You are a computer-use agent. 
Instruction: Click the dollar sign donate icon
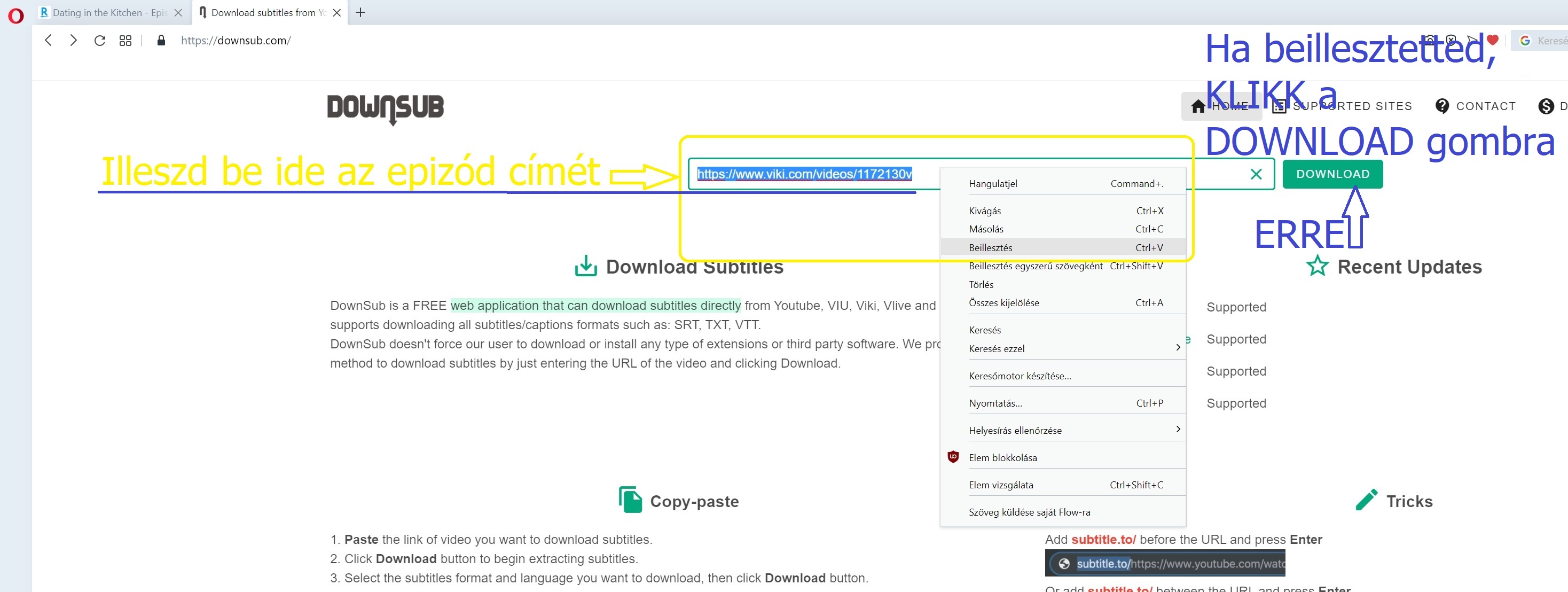point(1546,106)
